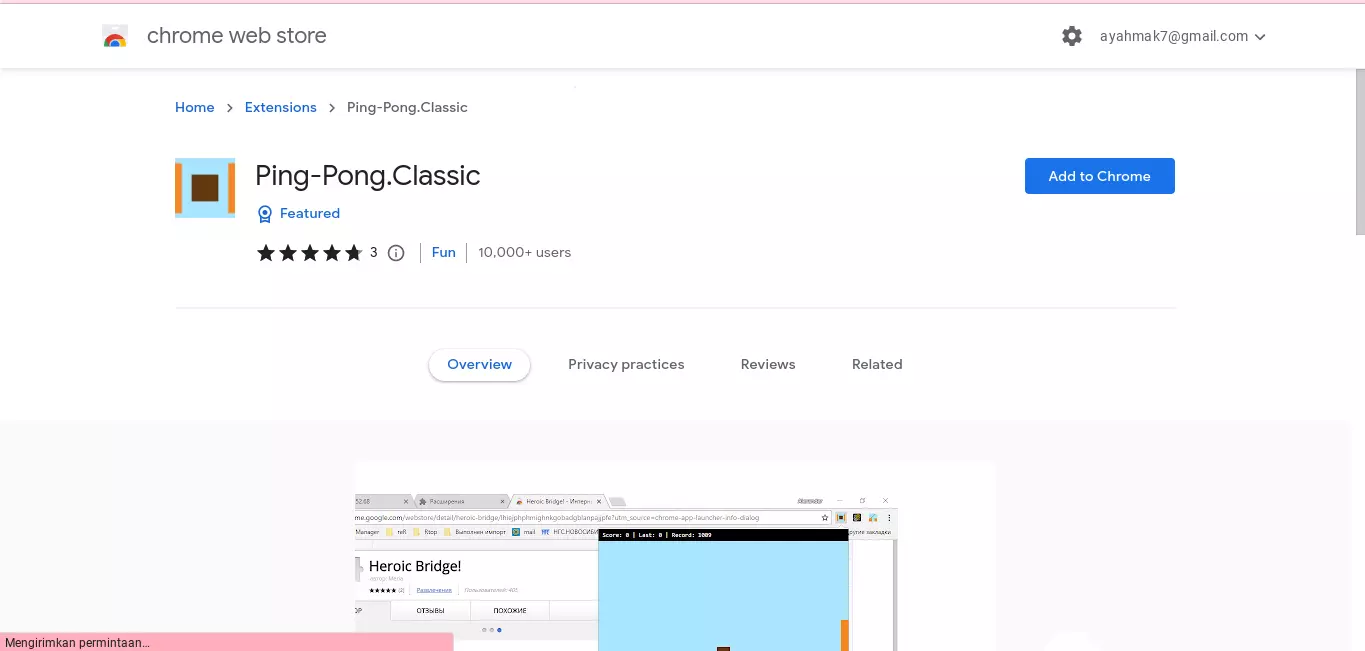Open the settings gear icon

(1072, 36)
